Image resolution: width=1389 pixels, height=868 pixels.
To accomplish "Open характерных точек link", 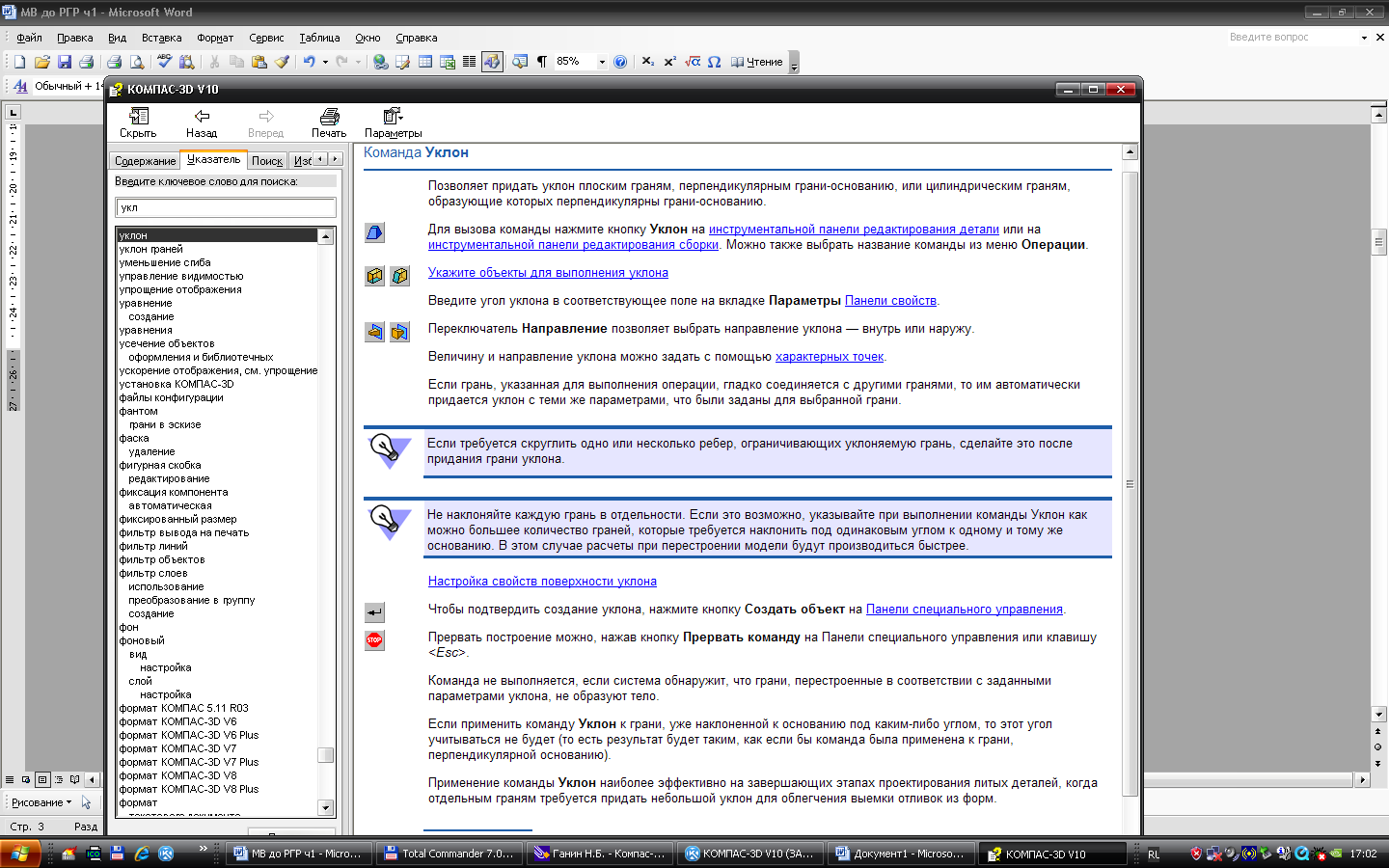I will point(830,357).
